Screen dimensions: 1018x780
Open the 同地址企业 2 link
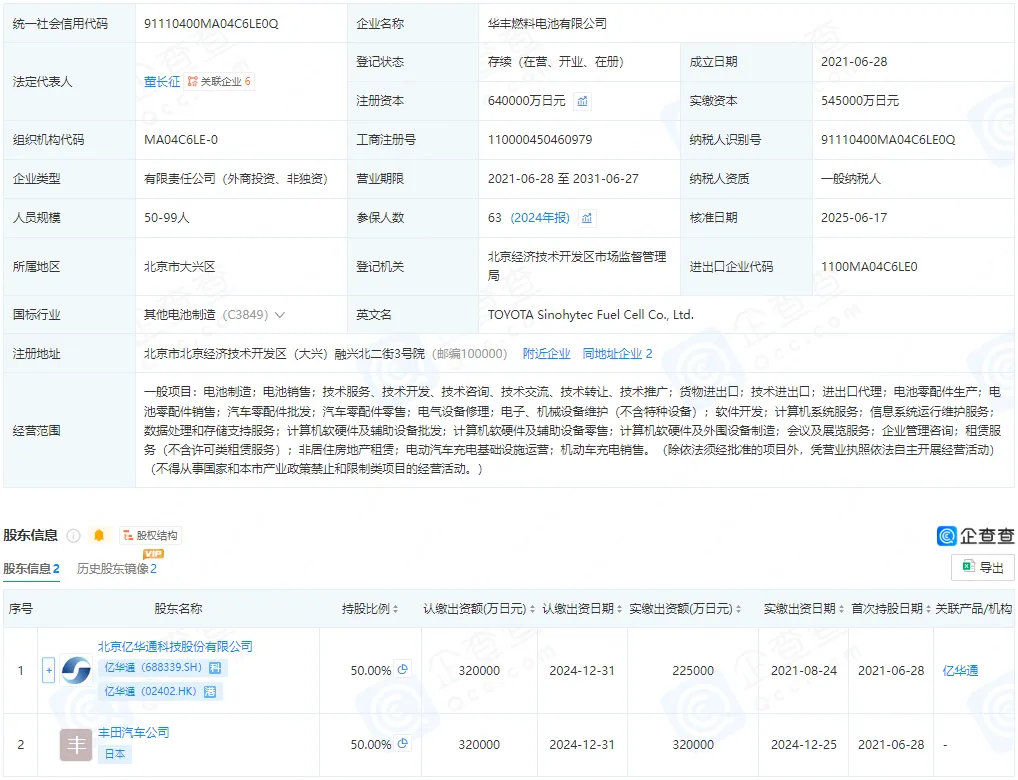click(x=617, y=354)
